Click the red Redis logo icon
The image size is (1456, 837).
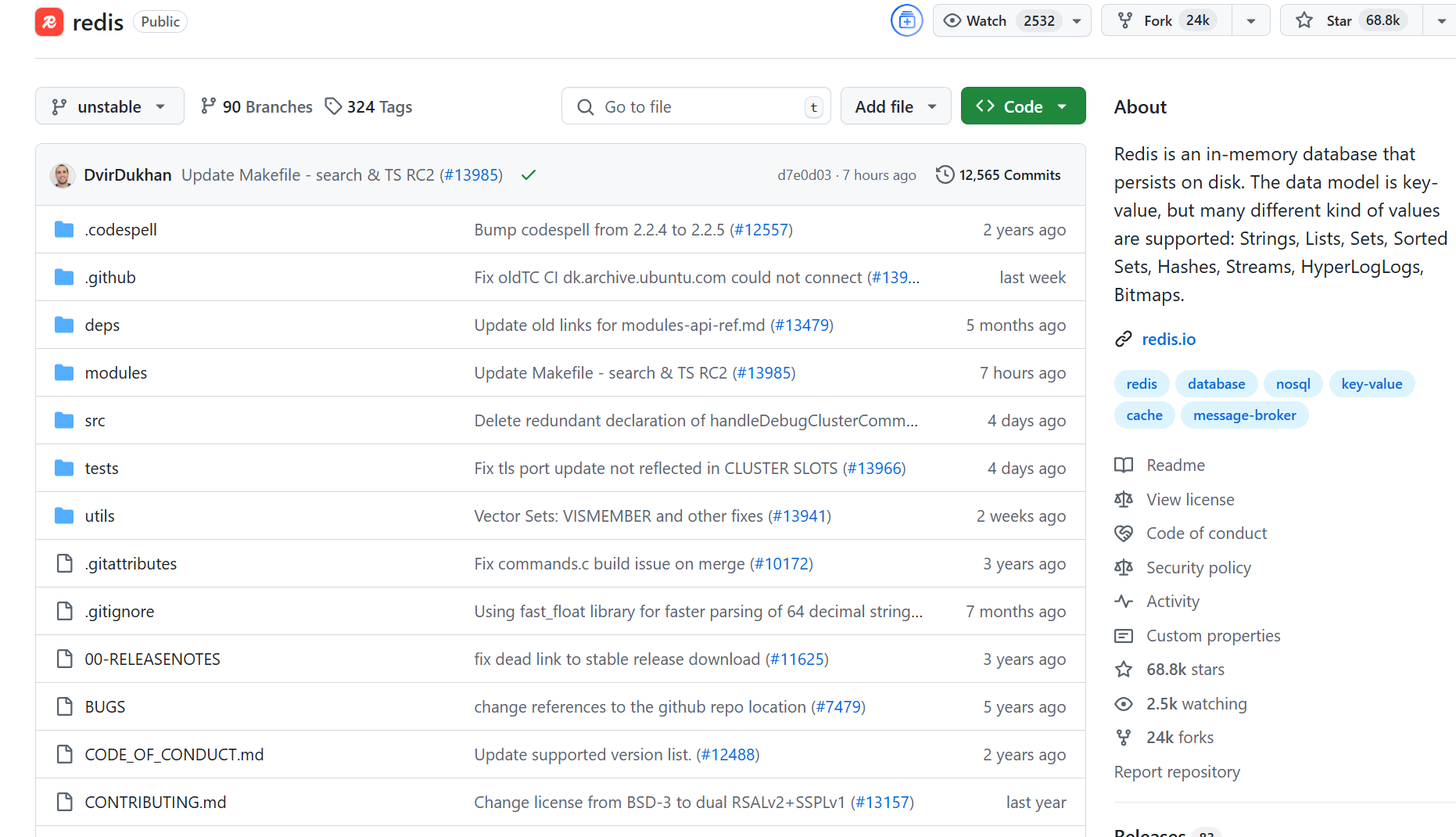(49, 22)
